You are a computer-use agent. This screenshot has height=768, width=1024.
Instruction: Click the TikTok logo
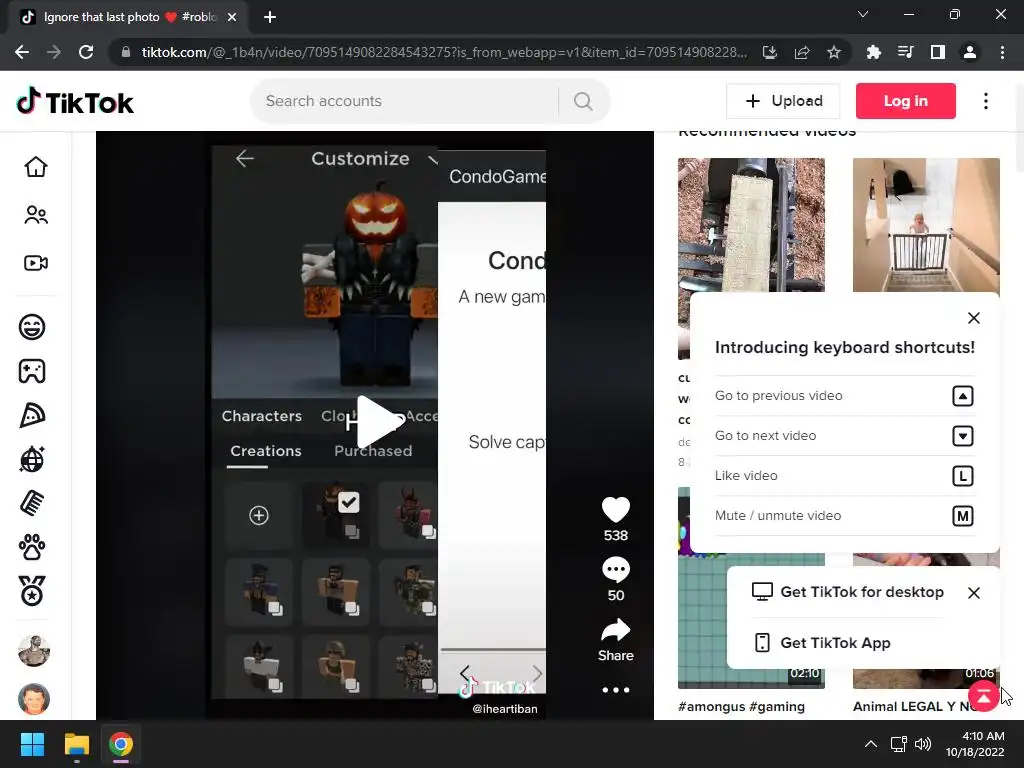[74, 102]
